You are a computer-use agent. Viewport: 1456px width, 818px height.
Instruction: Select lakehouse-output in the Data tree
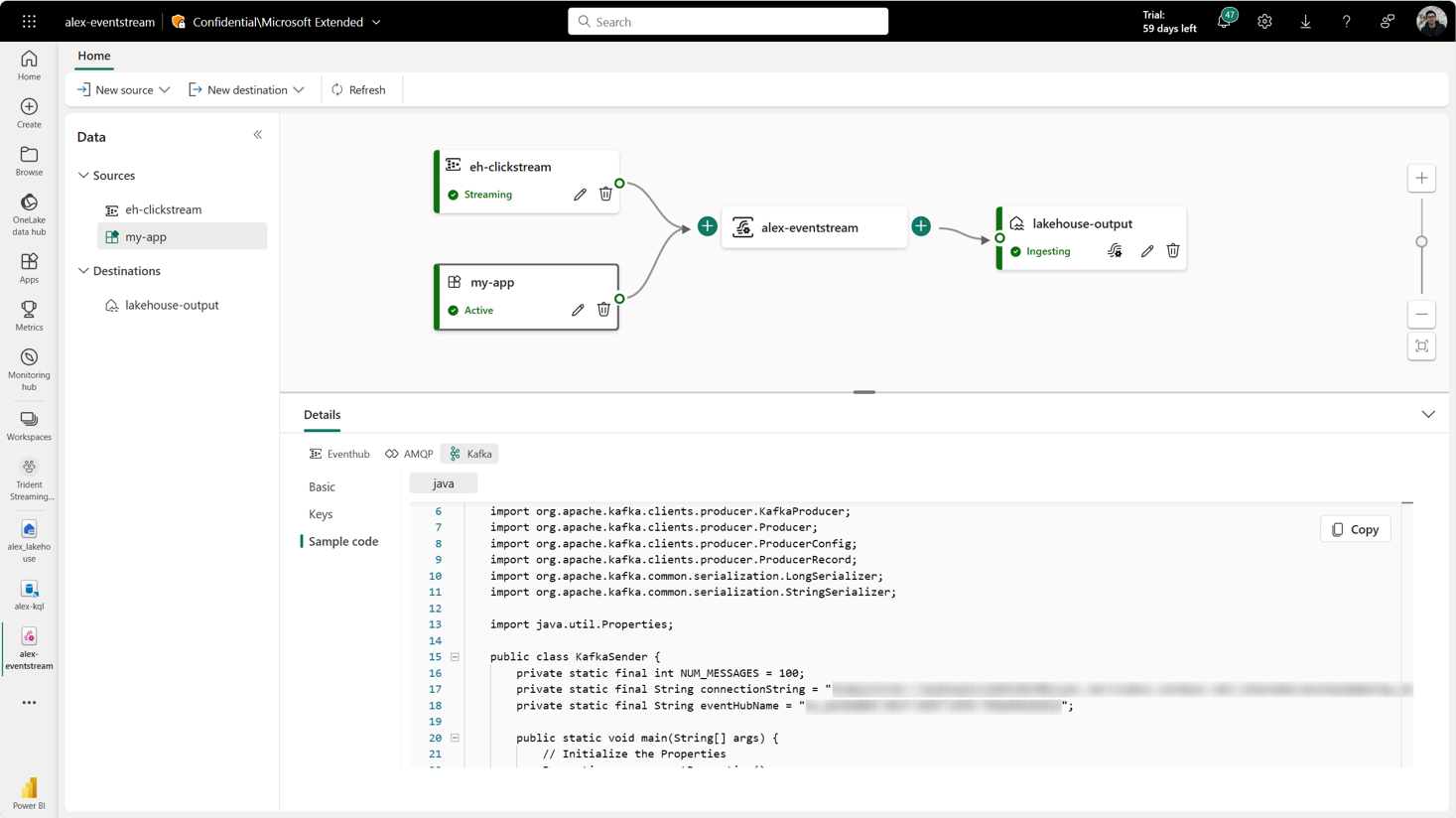[x=183, y=305]
